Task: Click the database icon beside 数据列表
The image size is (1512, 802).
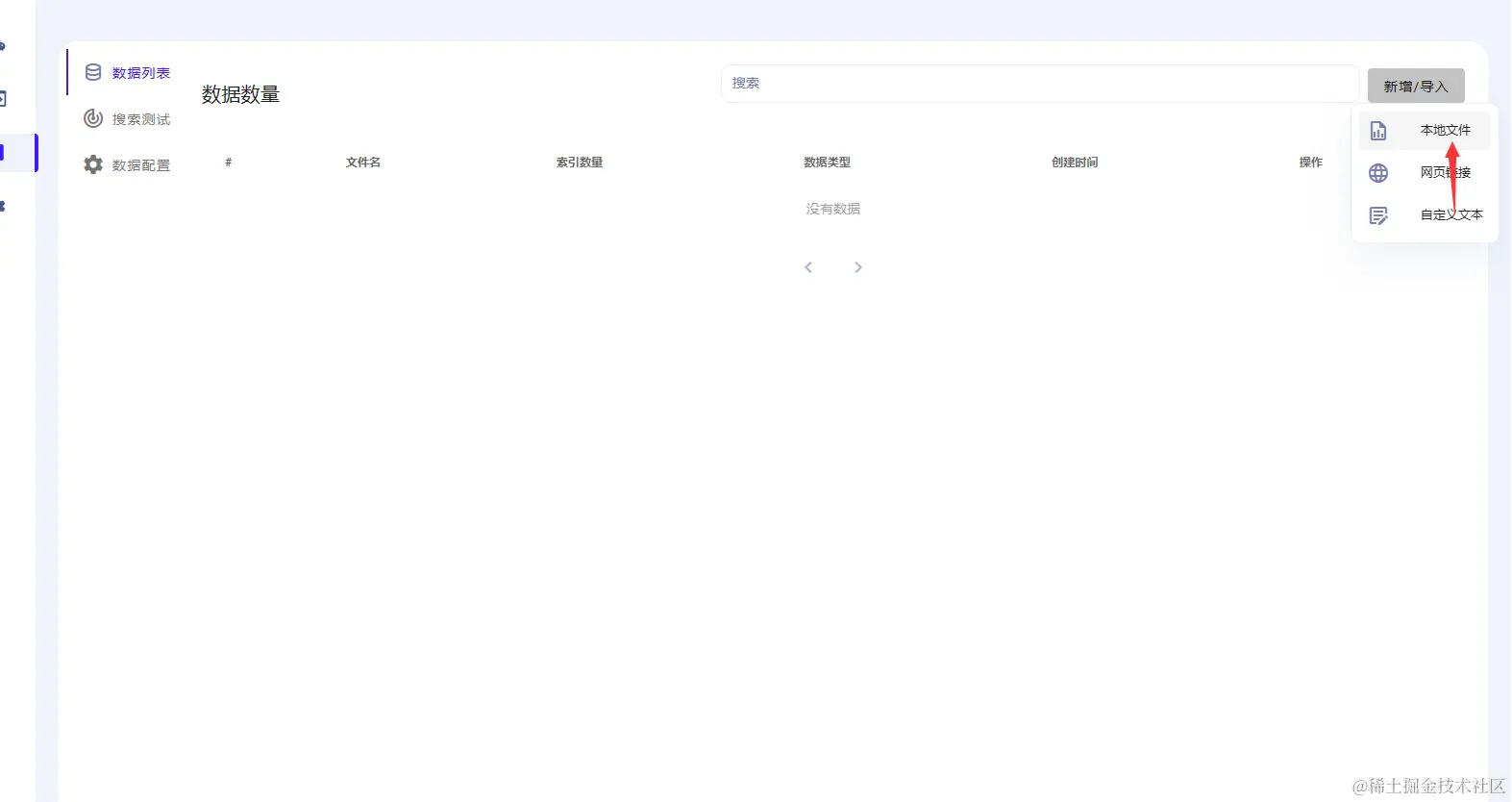Action: pyautogui.click(x=93, y=72)
